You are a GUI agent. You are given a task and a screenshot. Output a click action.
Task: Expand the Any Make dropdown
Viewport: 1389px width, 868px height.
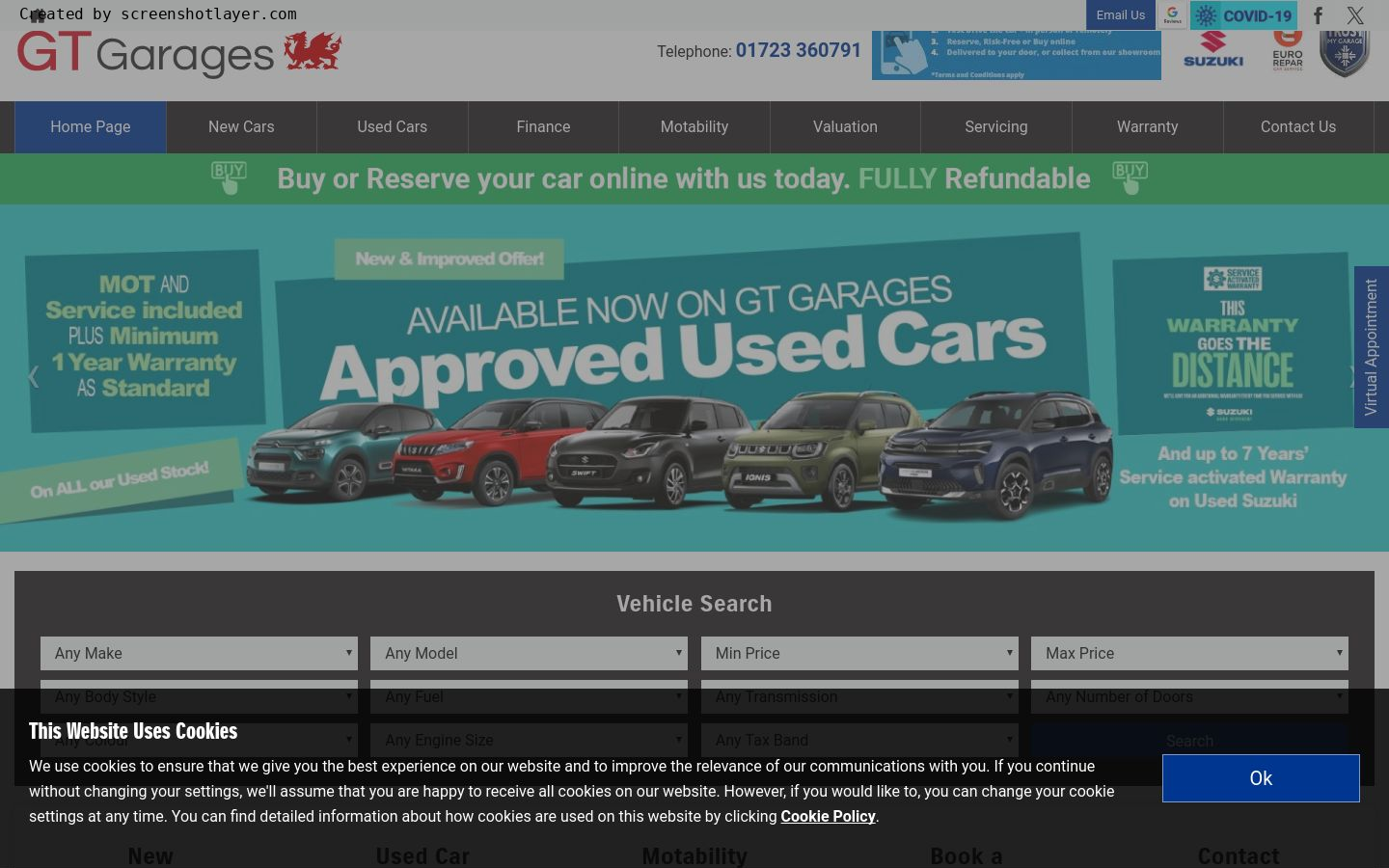(199, 653)
